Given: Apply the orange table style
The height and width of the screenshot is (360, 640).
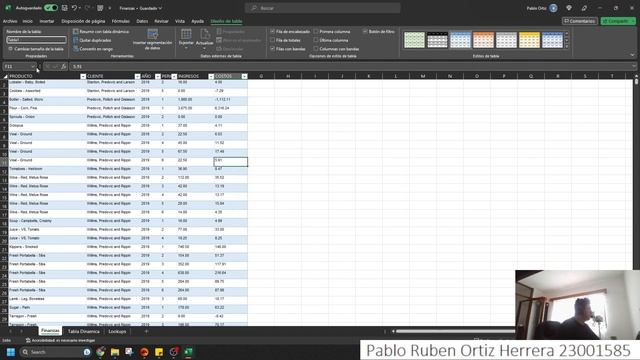Looking at the screenshot, I should tap(483, 40).
